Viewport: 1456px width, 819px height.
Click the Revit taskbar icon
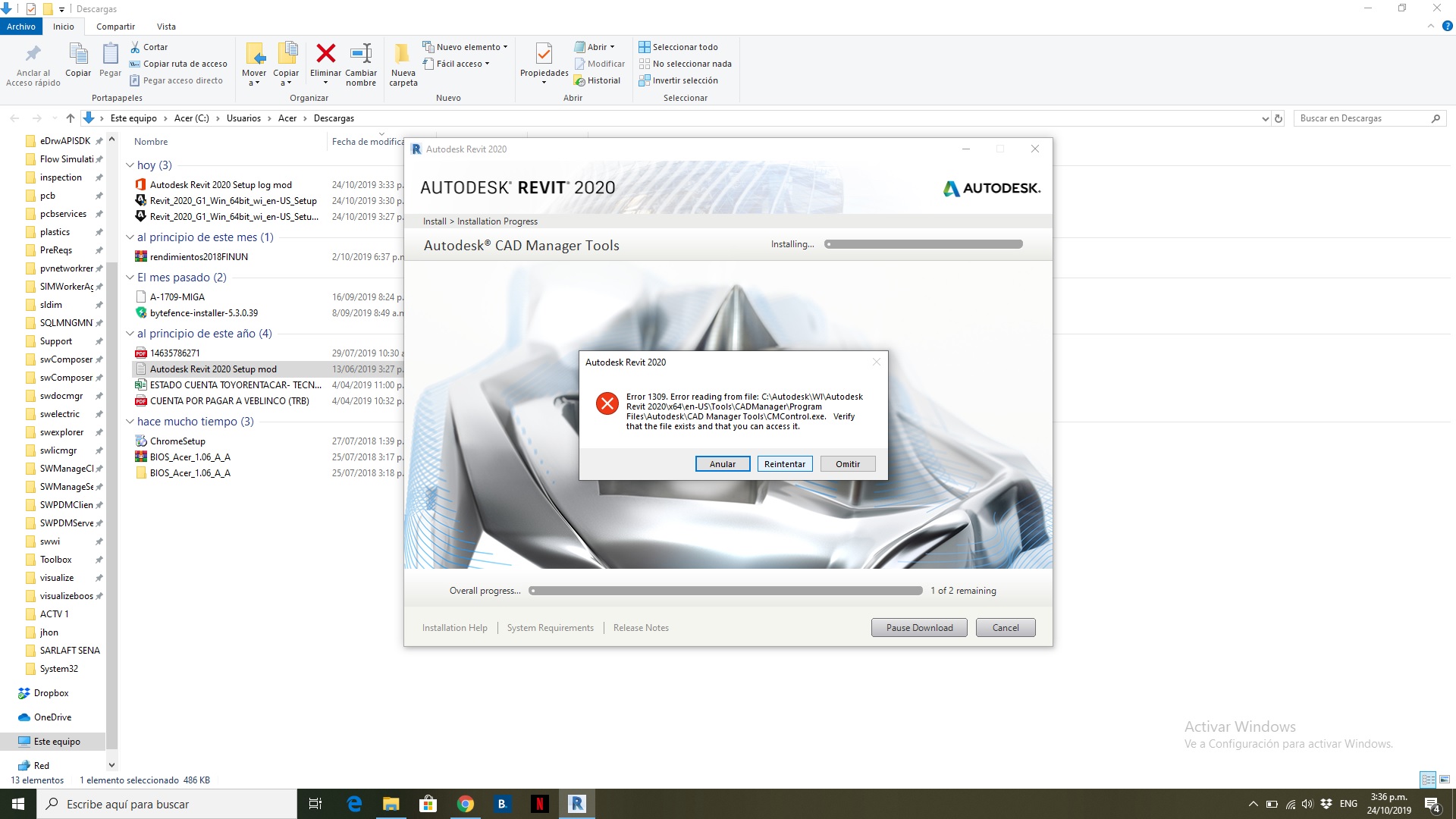pos(576,804)
